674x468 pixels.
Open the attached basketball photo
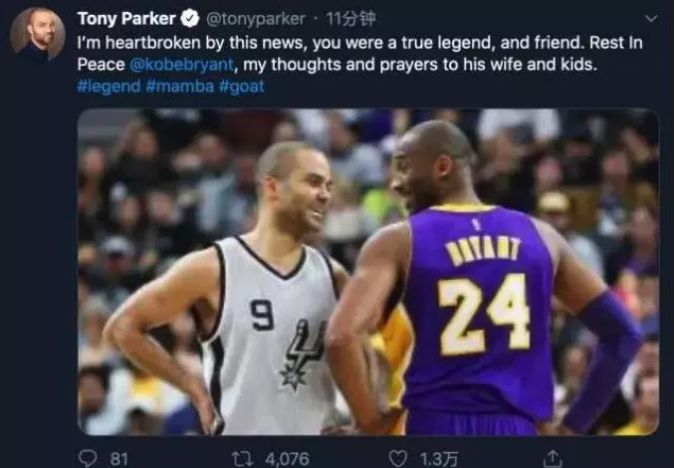pos(368,272)
